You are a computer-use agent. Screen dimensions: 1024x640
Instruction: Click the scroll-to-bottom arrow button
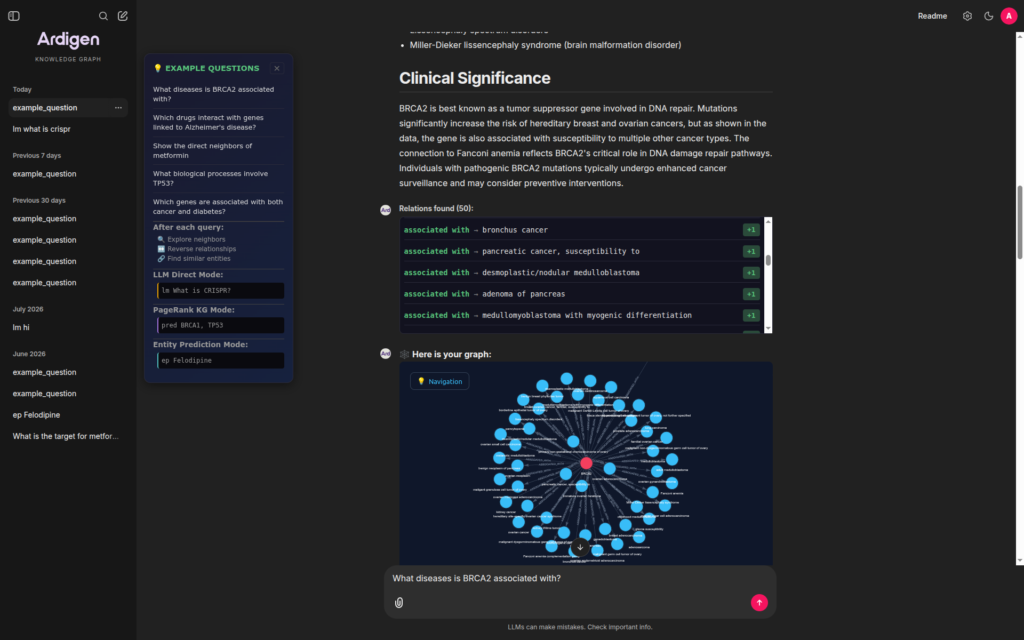pyautogui.click(x=580, y=547)
